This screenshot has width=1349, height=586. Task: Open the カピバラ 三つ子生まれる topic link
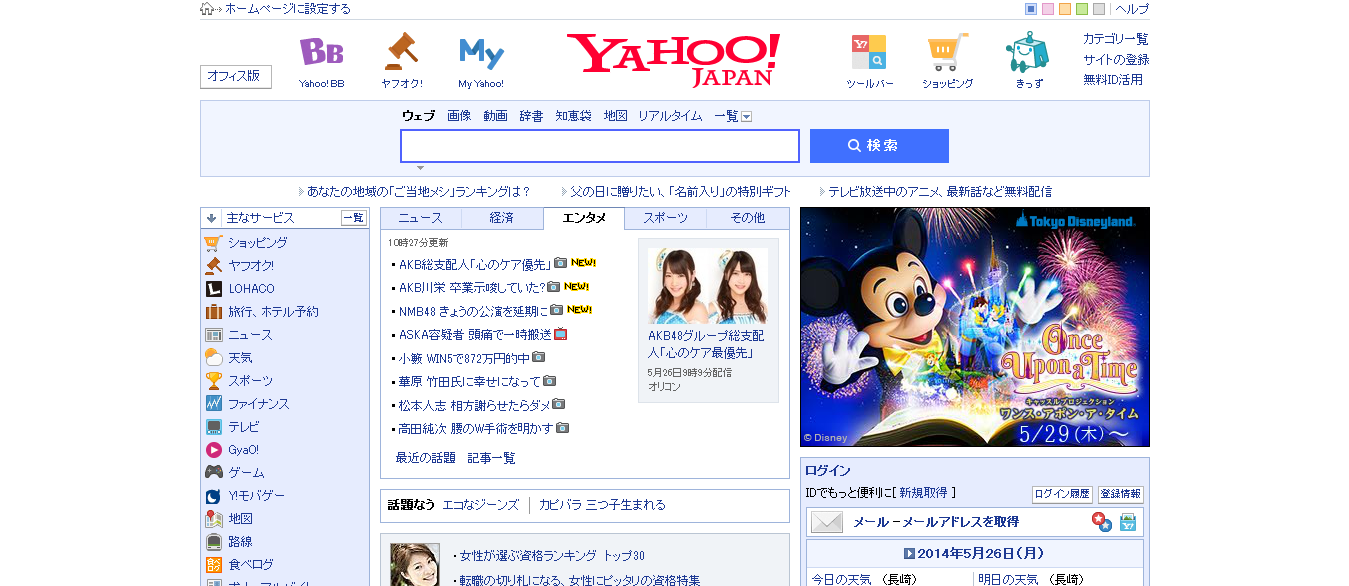(602, 505)
